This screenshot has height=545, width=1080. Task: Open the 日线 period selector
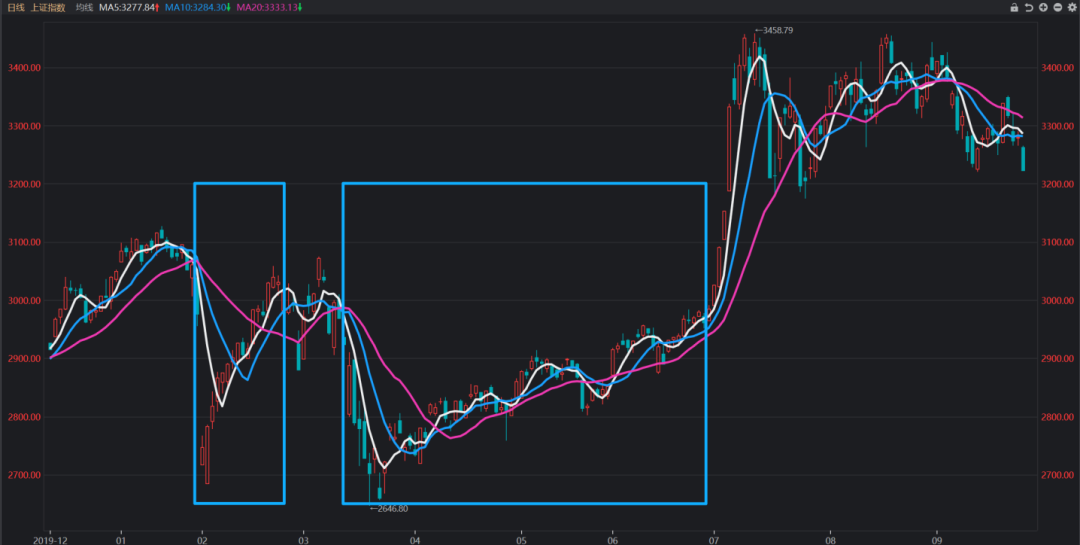[16, 8]
